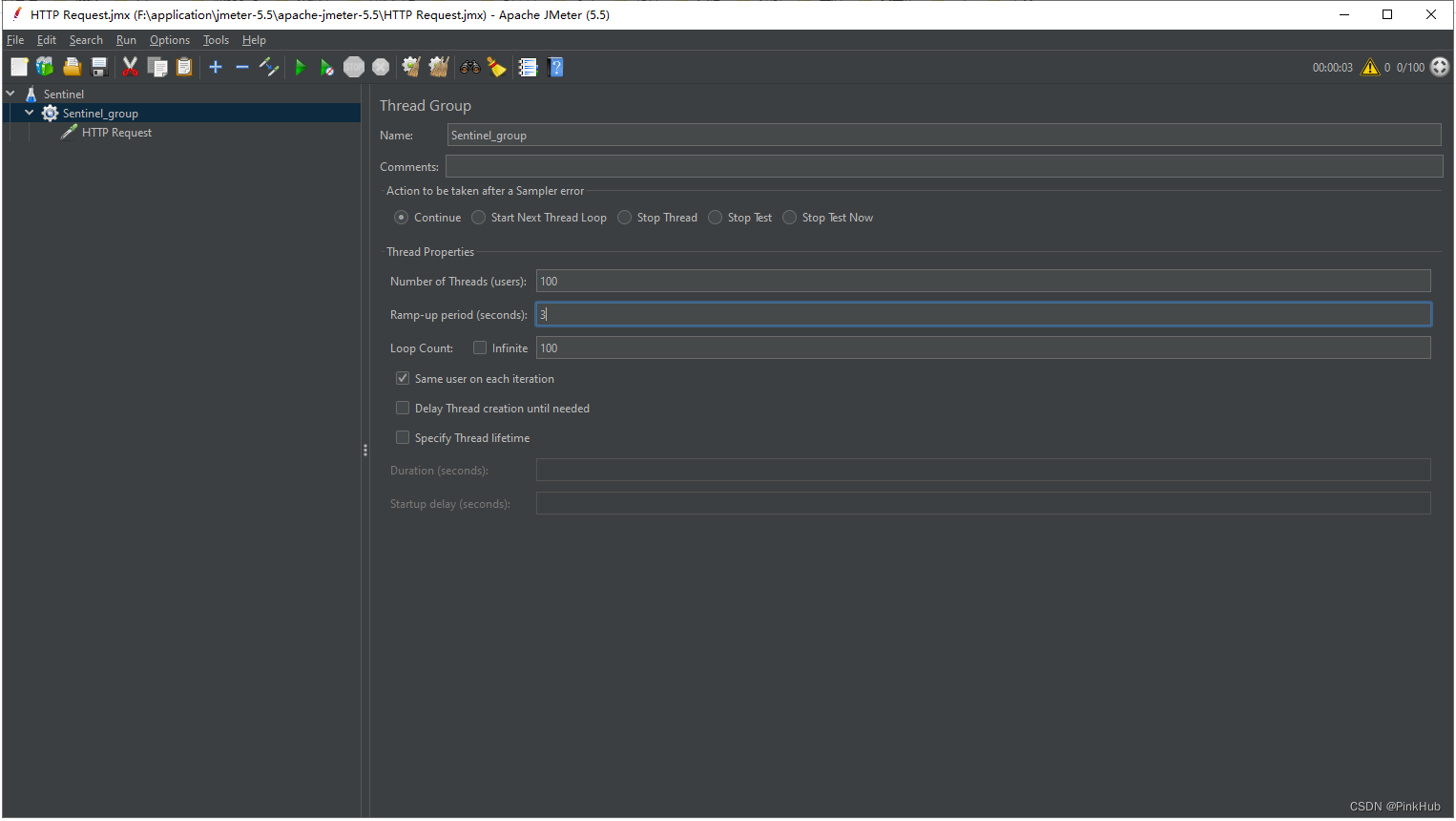Select the Stop Test option
This screenshot has height=821, width=1456.
(716, 218)
